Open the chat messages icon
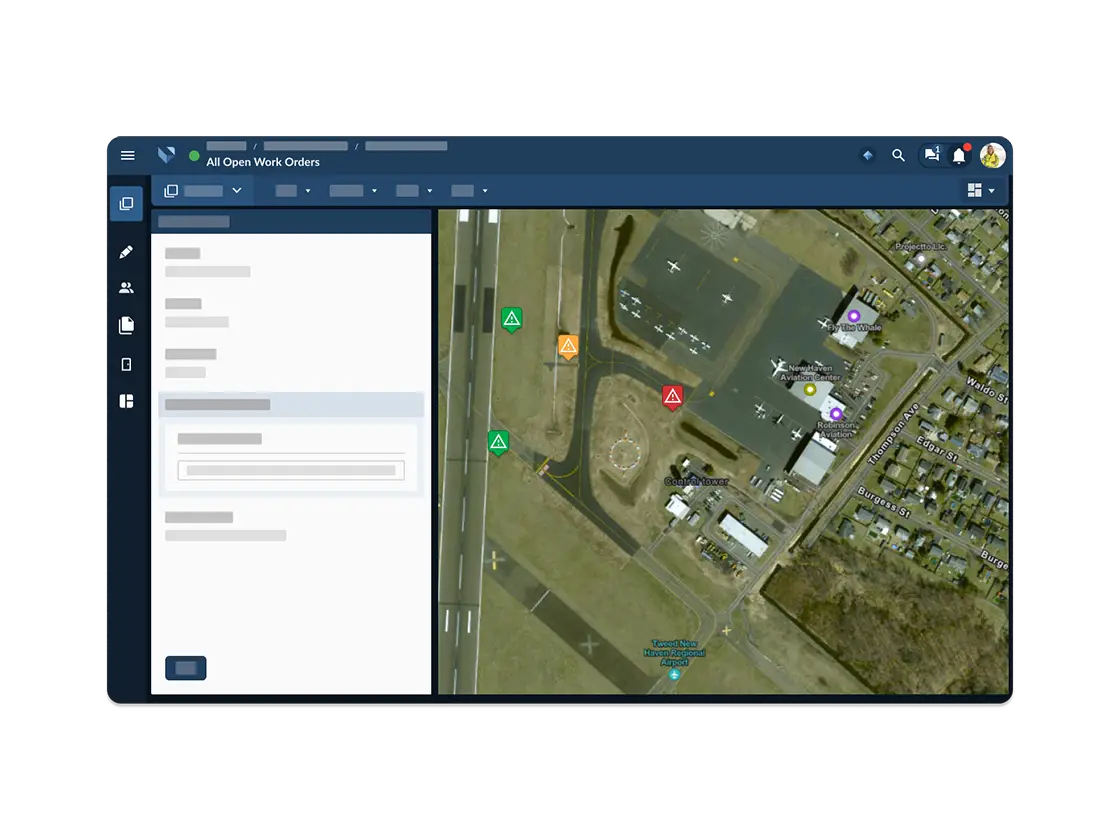 pos(932,154)
